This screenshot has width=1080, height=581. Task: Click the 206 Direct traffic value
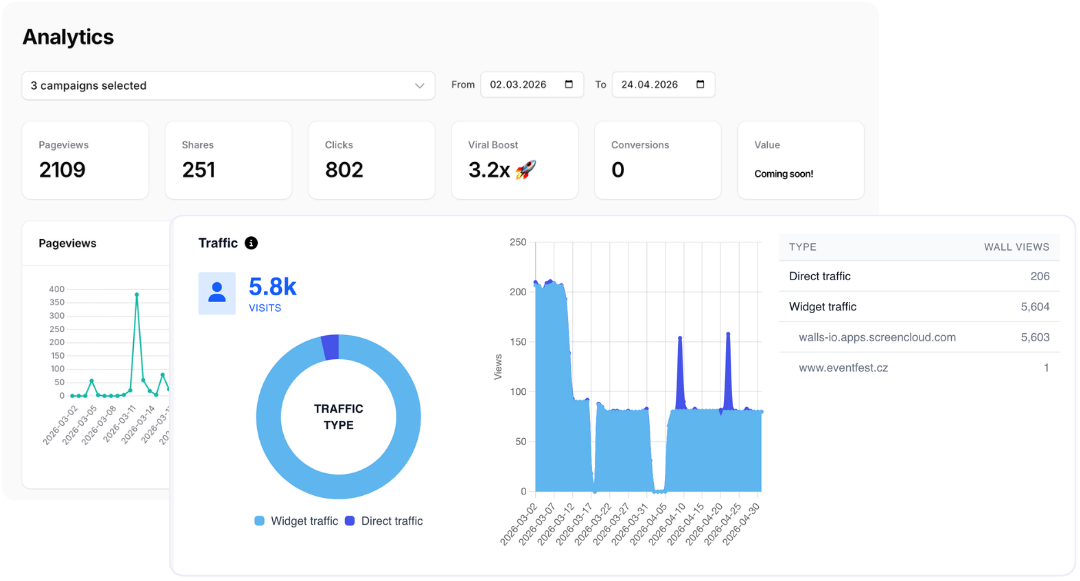tap(1040, 276)
